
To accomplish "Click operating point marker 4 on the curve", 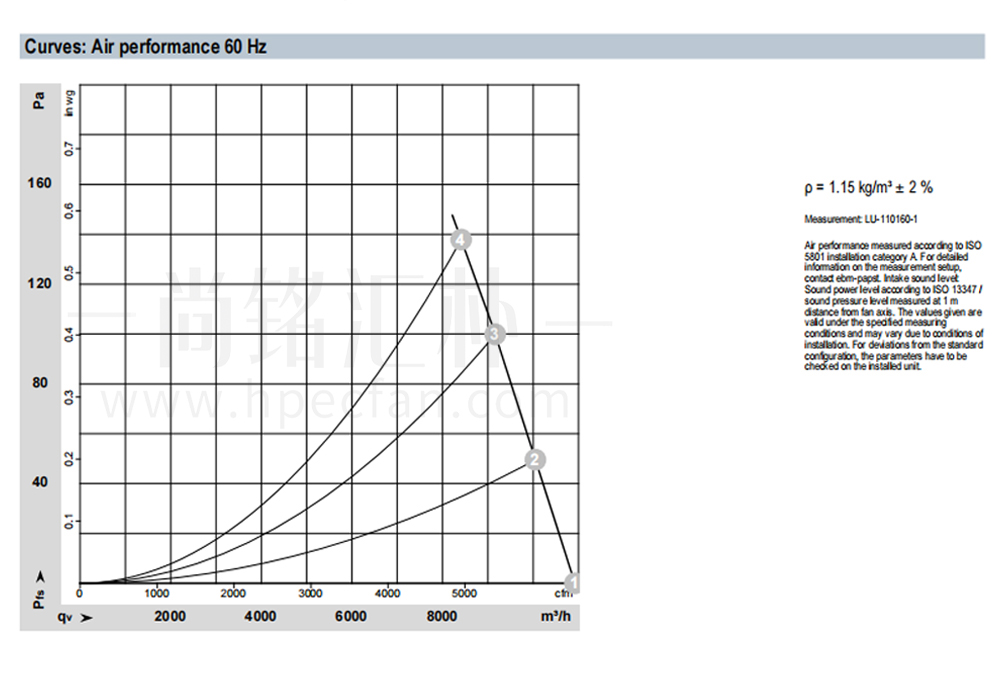I will [460, 240].
